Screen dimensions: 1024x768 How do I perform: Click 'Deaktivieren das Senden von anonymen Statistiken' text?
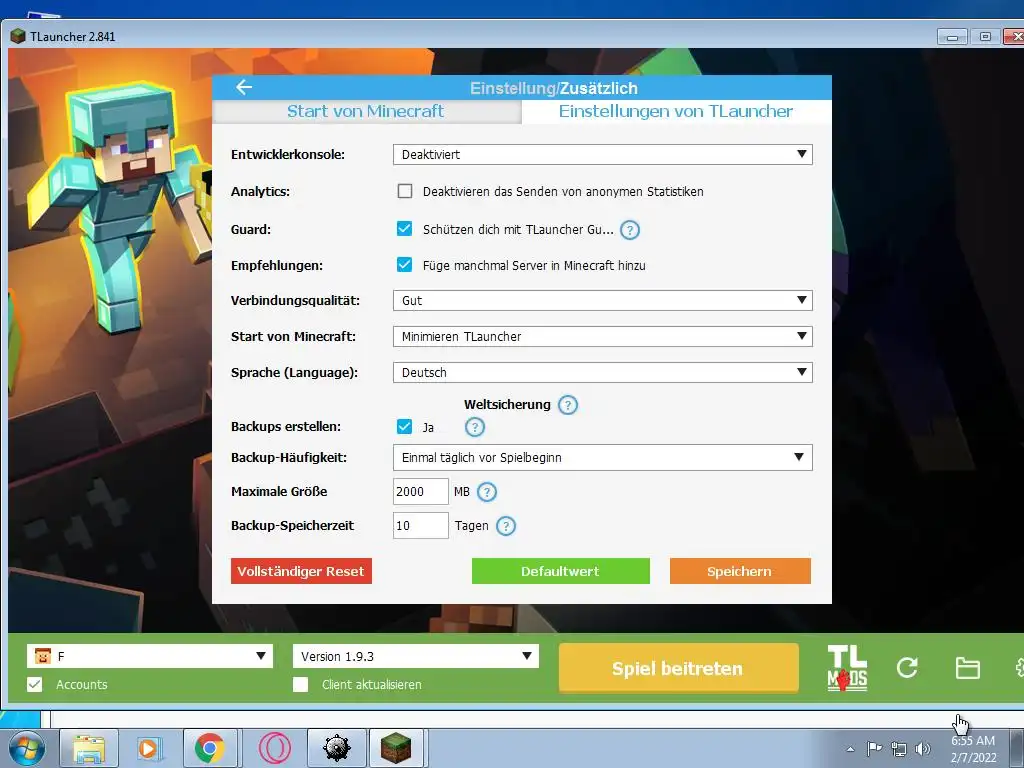pos(563,191)
